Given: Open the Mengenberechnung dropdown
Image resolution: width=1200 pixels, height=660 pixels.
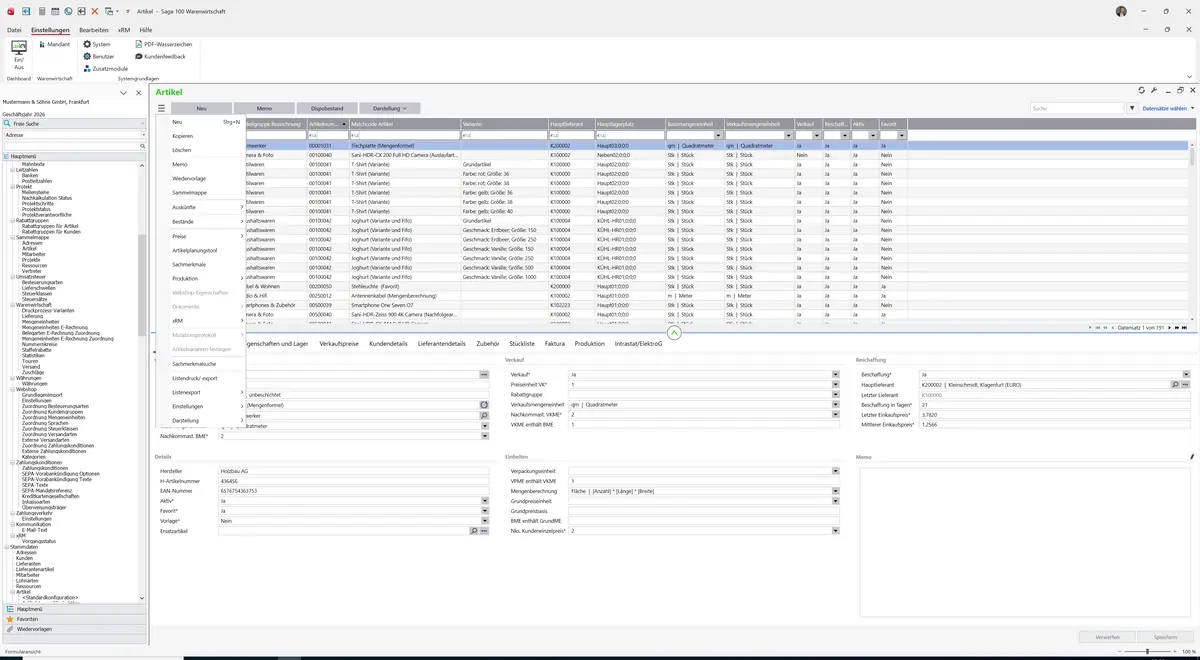Looking at the screenshot, I should point(835,491).
